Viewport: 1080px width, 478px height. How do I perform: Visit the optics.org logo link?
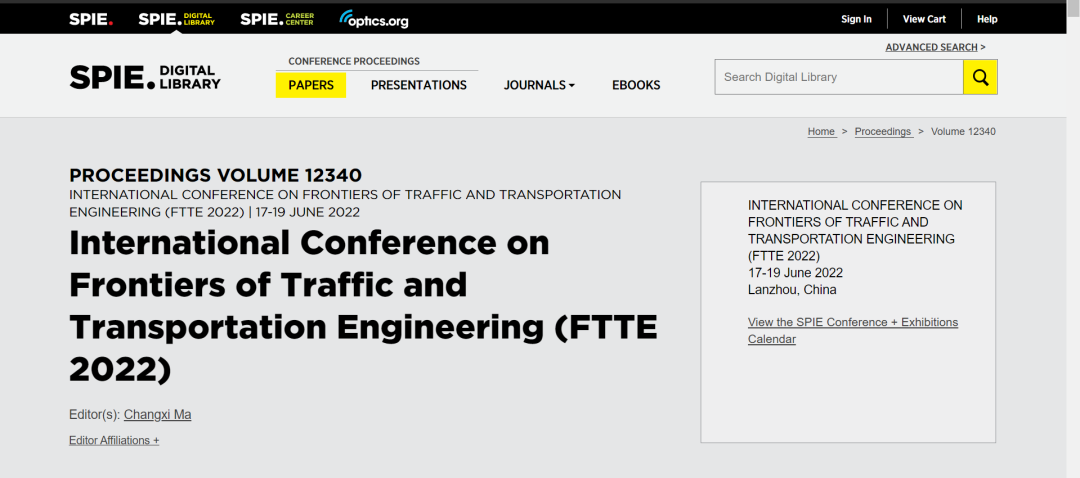pos(374,19)
